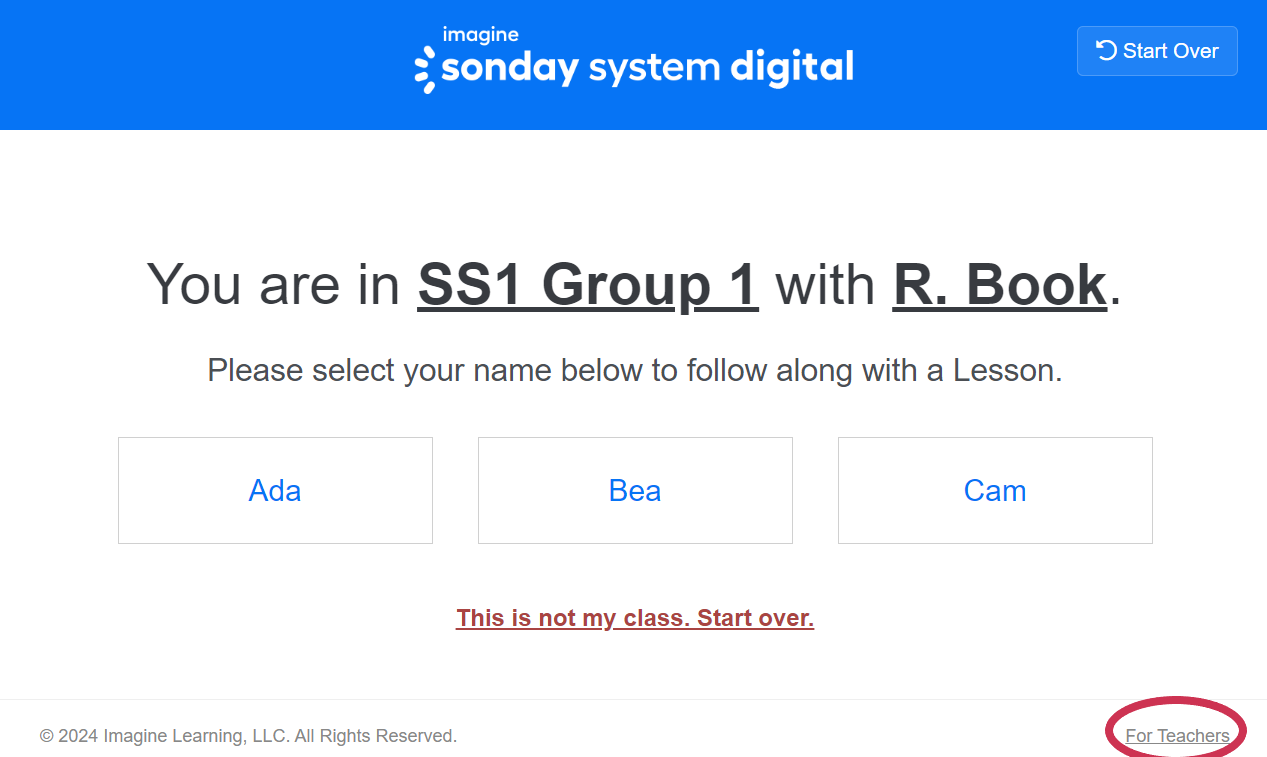Click the circular arrow icon beside Start Over
The image size is (1267, 757).
click(x=1106, y=50)
